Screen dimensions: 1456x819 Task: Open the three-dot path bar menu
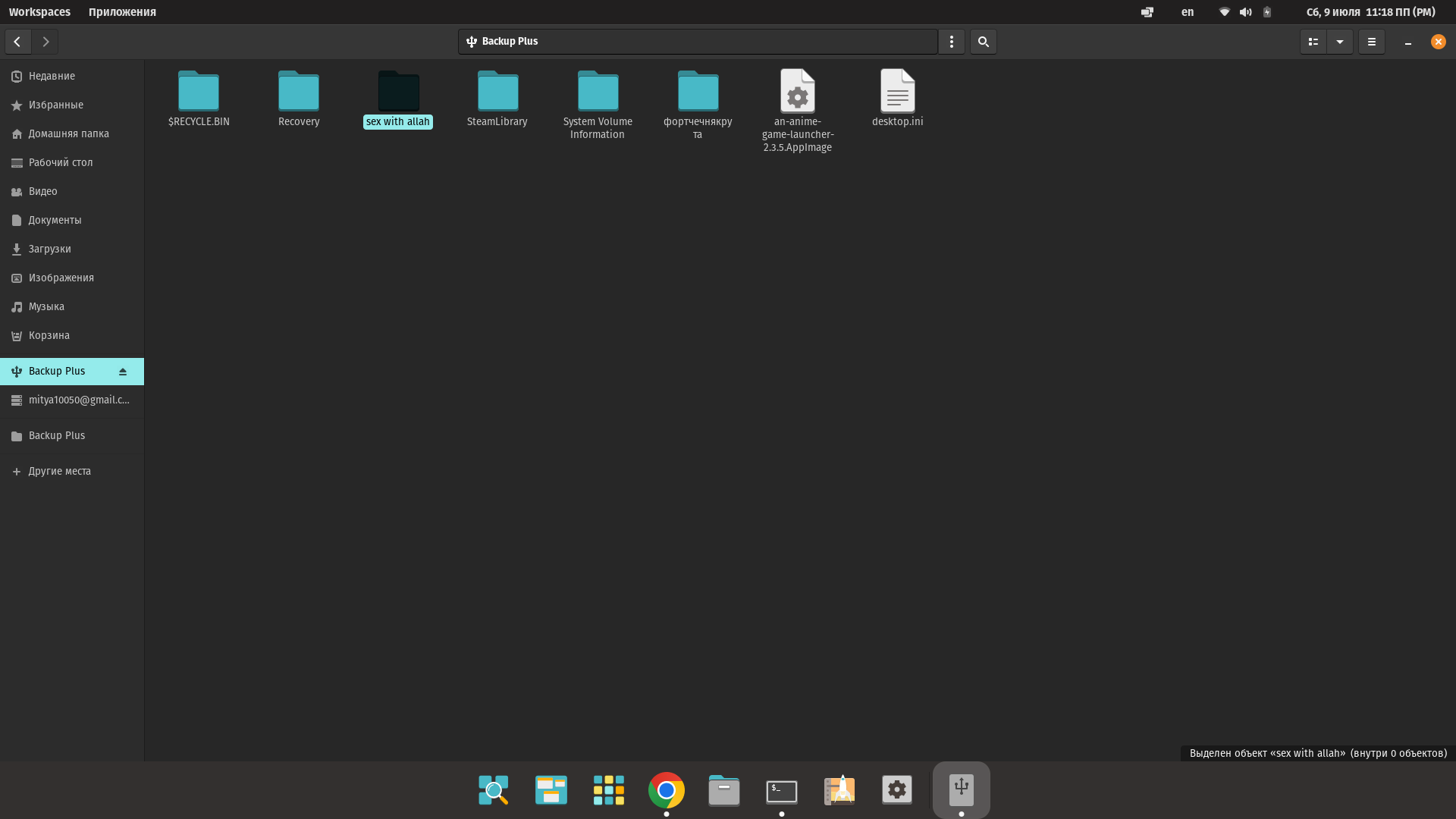(952, 42)
